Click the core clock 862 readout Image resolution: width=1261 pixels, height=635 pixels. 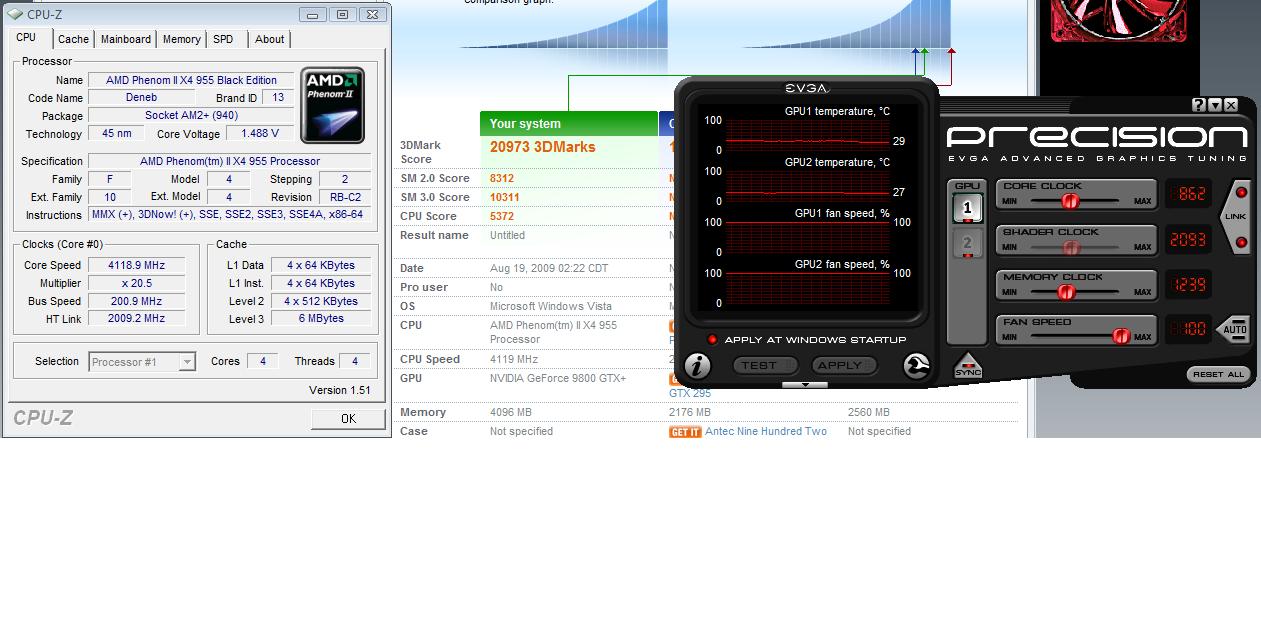[1187, 194]
